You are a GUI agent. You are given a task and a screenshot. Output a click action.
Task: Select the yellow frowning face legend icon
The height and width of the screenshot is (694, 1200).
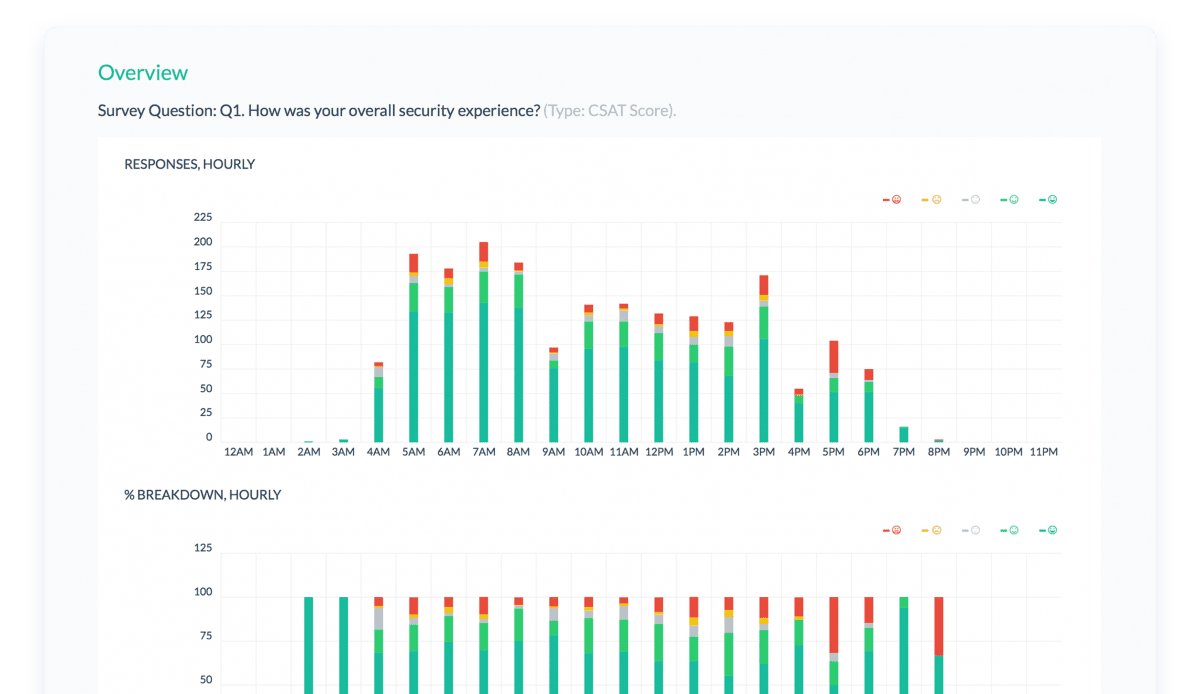click(934, 198)
